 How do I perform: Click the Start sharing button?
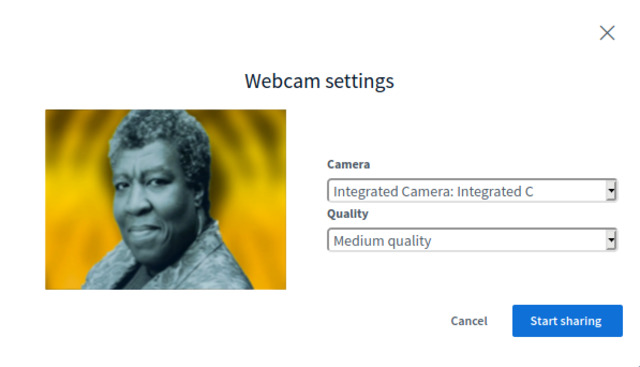(567, 321)
